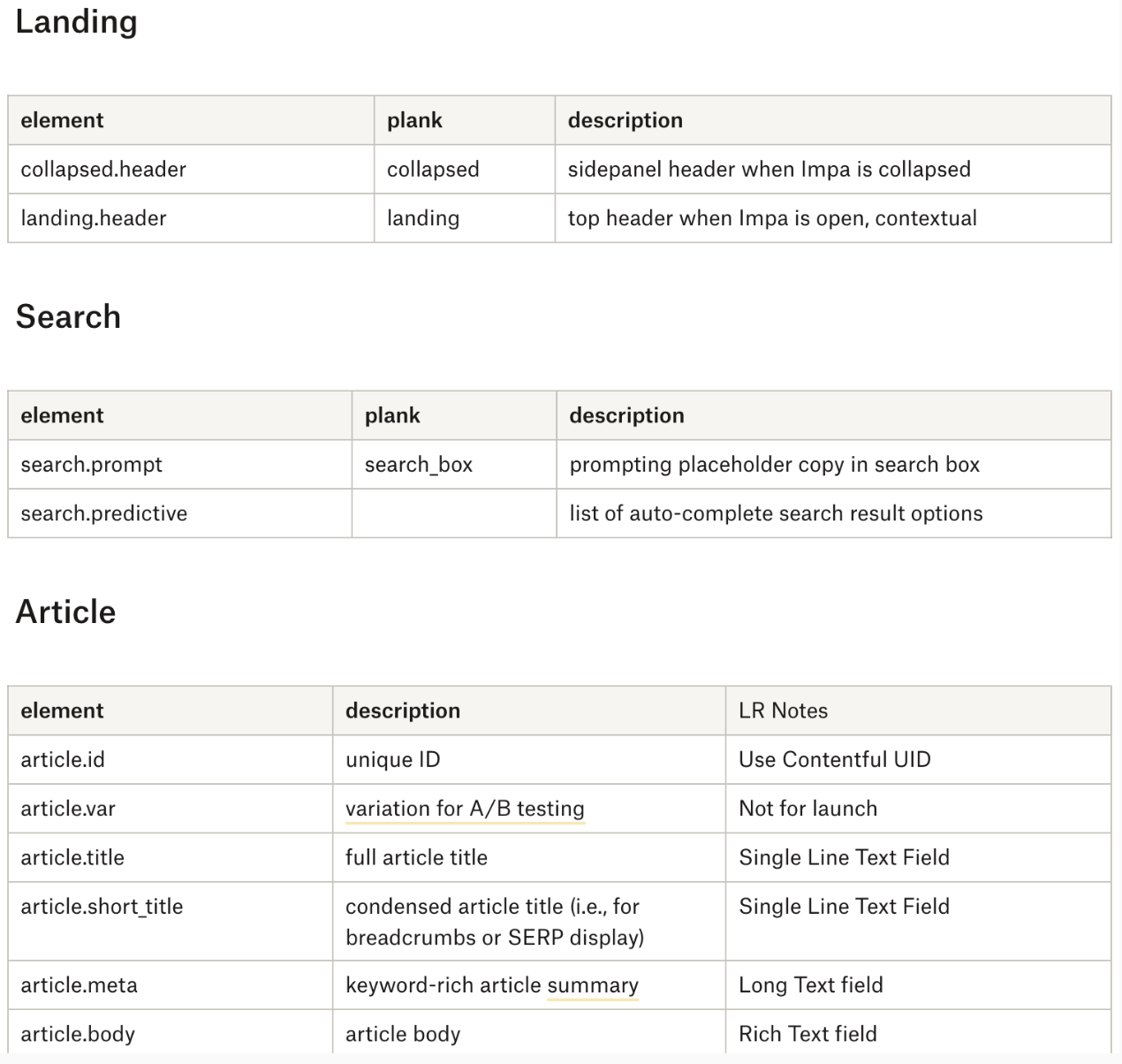Click the Article section heading

(x=66, y=612)
